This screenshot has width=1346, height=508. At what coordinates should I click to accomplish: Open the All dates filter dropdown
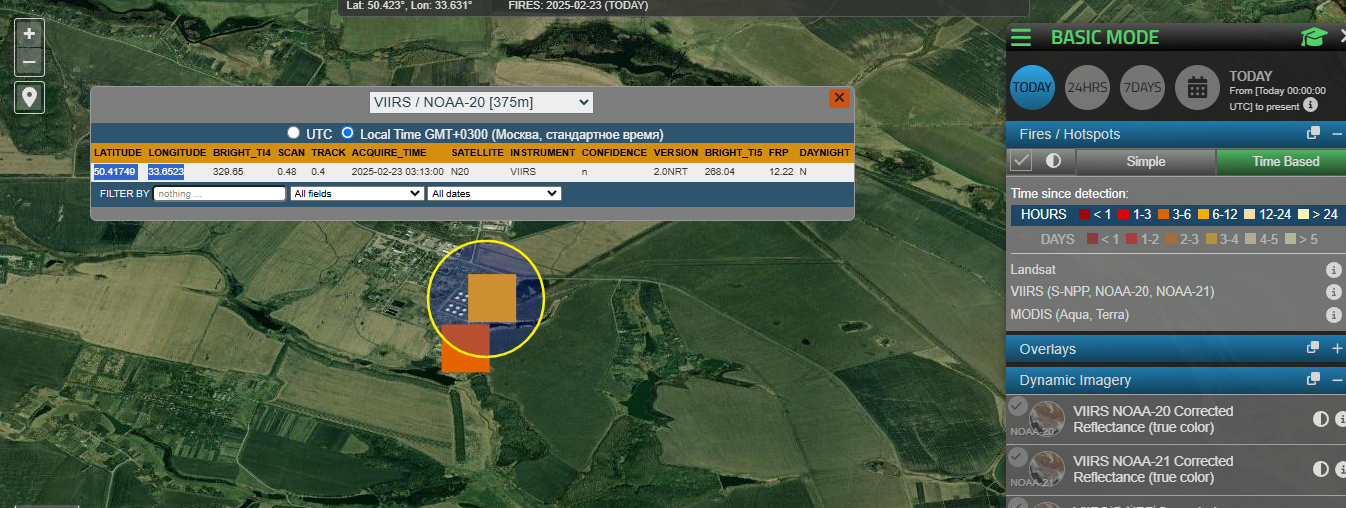coord(494,193)
